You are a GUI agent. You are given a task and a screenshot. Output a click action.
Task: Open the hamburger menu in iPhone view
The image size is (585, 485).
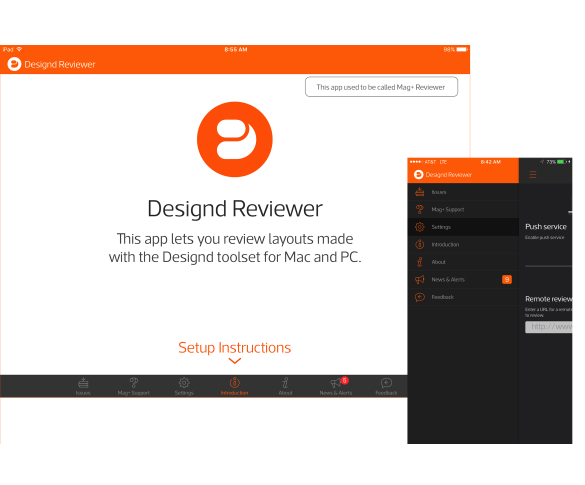coord(533,174)
